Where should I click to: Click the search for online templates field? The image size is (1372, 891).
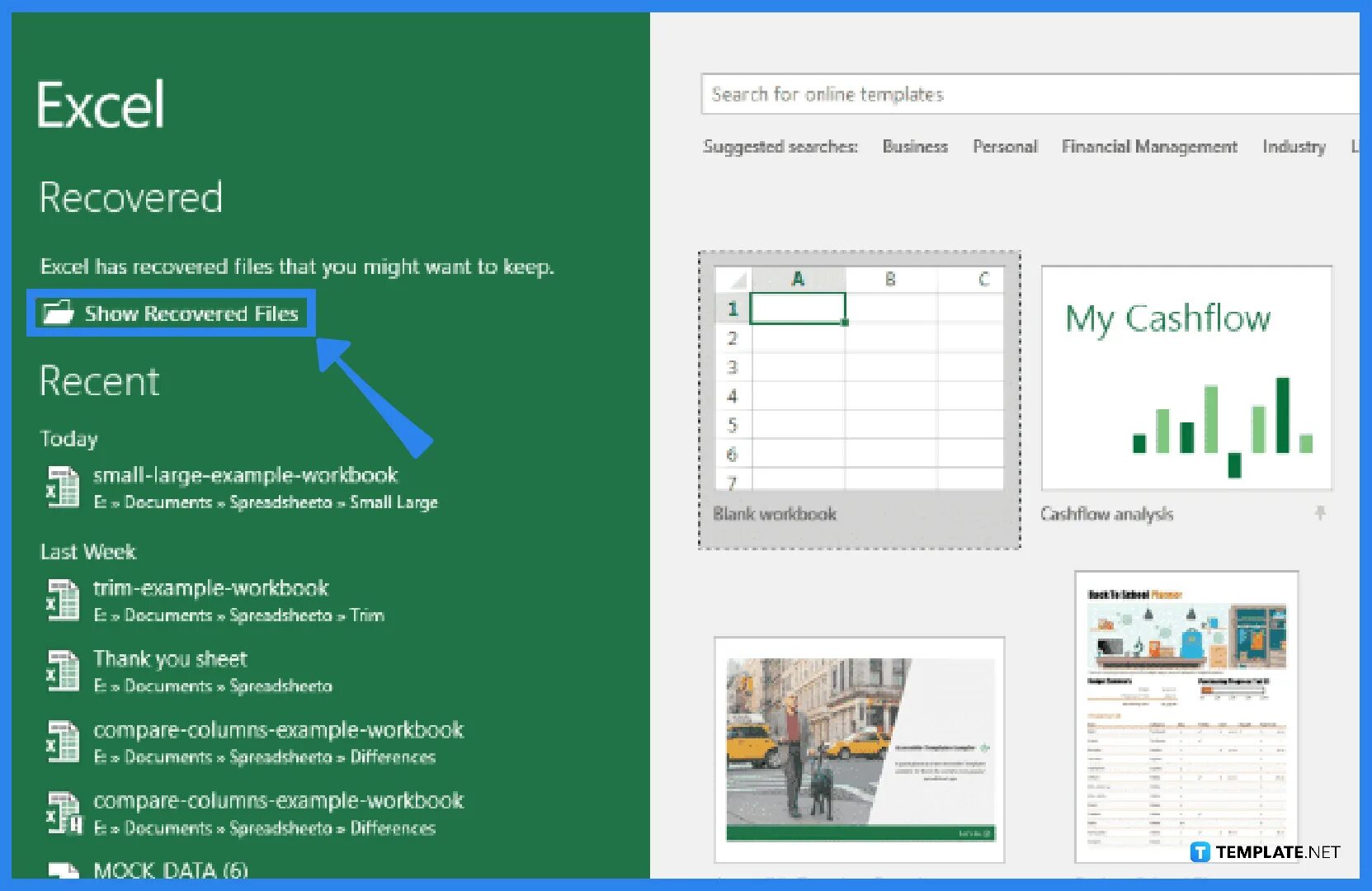pos(1030,94)
